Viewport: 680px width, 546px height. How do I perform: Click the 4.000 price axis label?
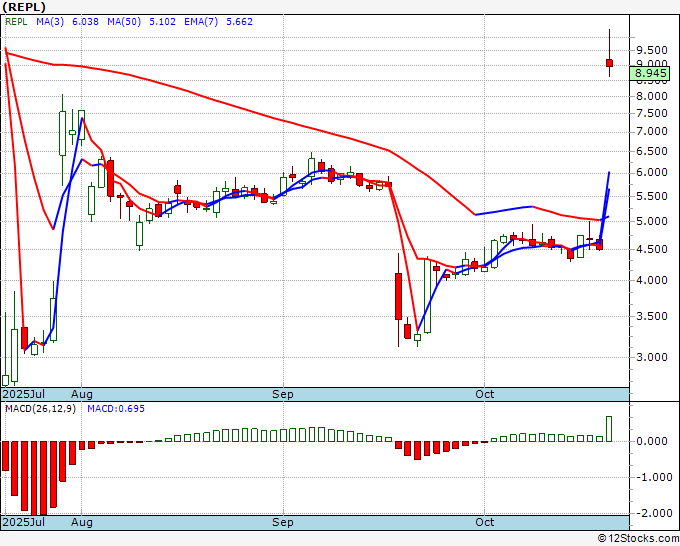(x=651, y=280)
